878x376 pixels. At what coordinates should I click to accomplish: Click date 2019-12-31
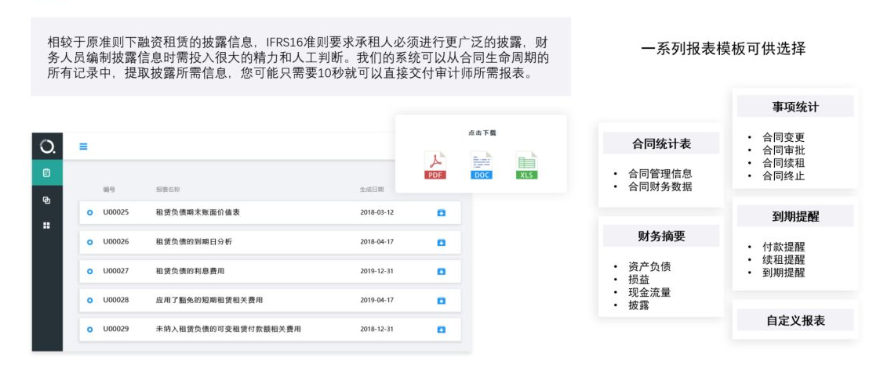pyautogui.click(x=377, y=271)
